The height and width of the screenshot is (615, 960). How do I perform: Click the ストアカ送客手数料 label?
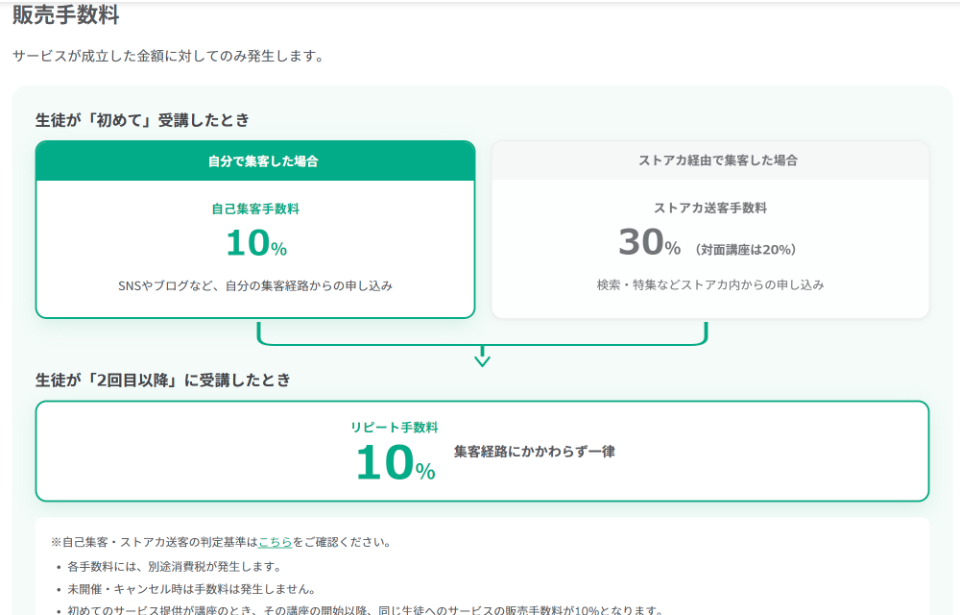pos(710,208)
